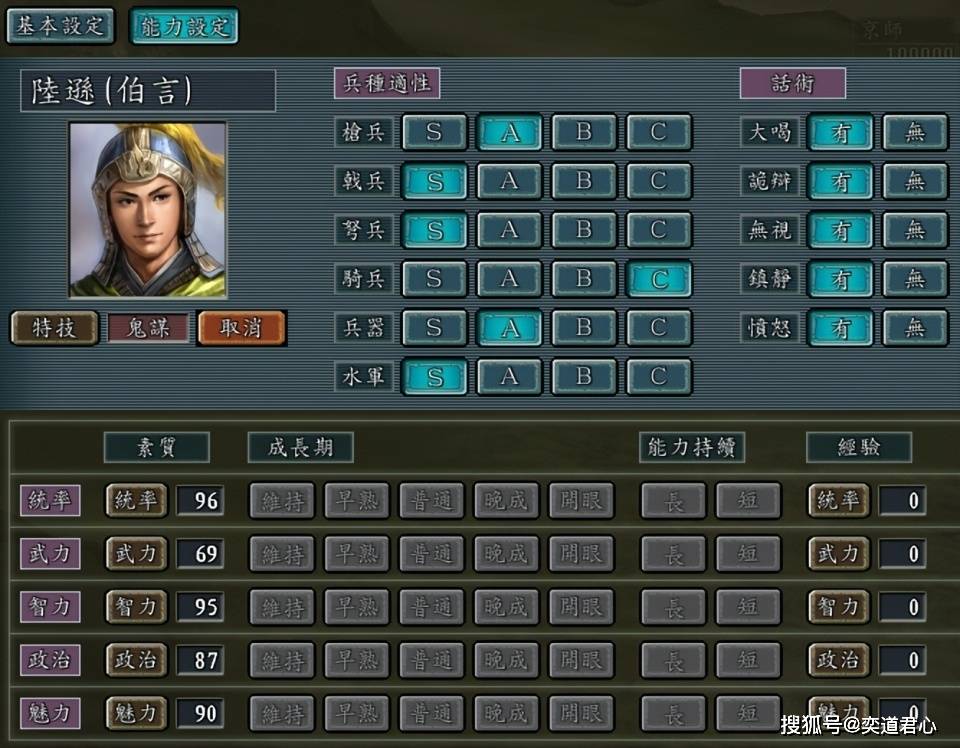This screenshot has width=960, height=748.
Task: Select 早熟 growth for 政治
Action: 357,660
